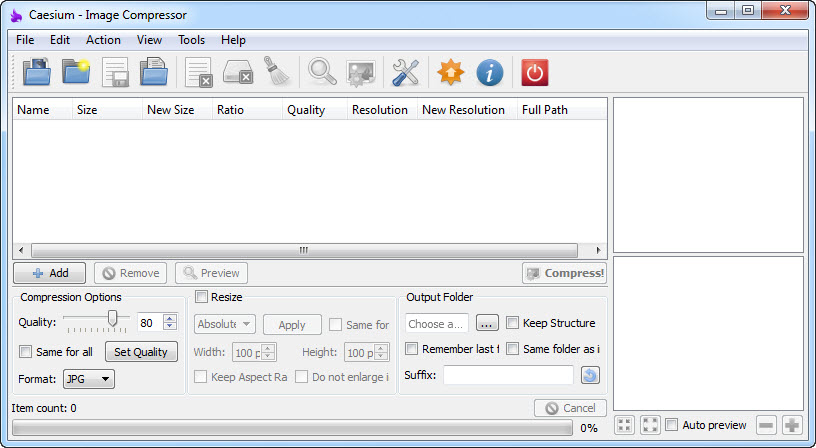The height and width of the screenshot is (448, 816).
Task: Click the orange star Updates icon
Action: pos(451,72)
